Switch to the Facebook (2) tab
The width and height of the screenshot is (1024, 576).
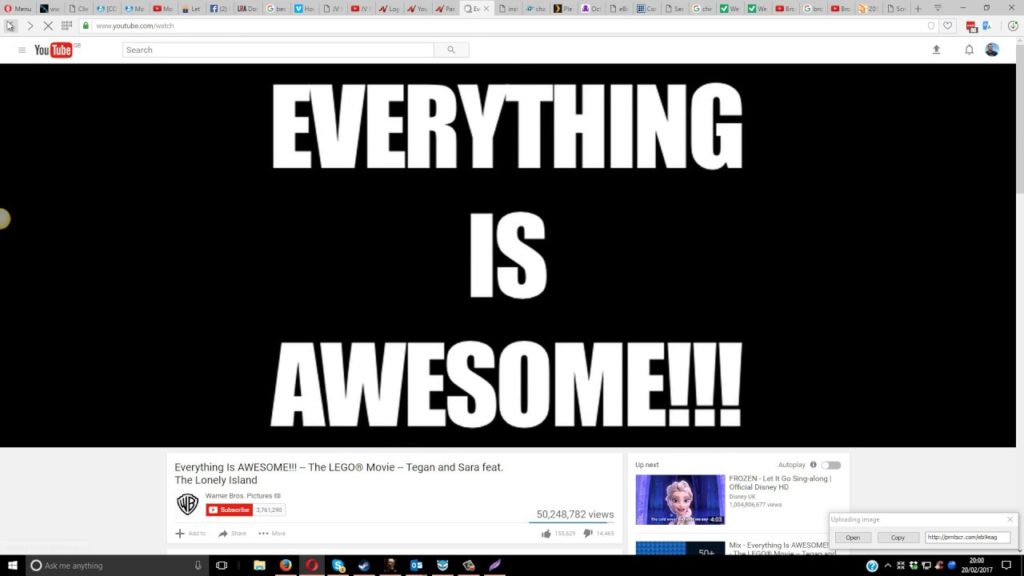click(x=219, y=8)
